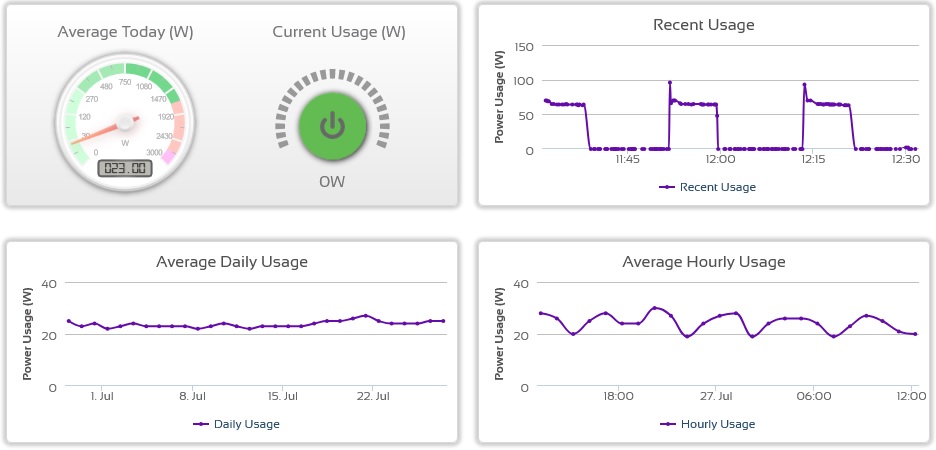Click the 0W current usage value
The image size is (936, 450).
click(332, 182)
